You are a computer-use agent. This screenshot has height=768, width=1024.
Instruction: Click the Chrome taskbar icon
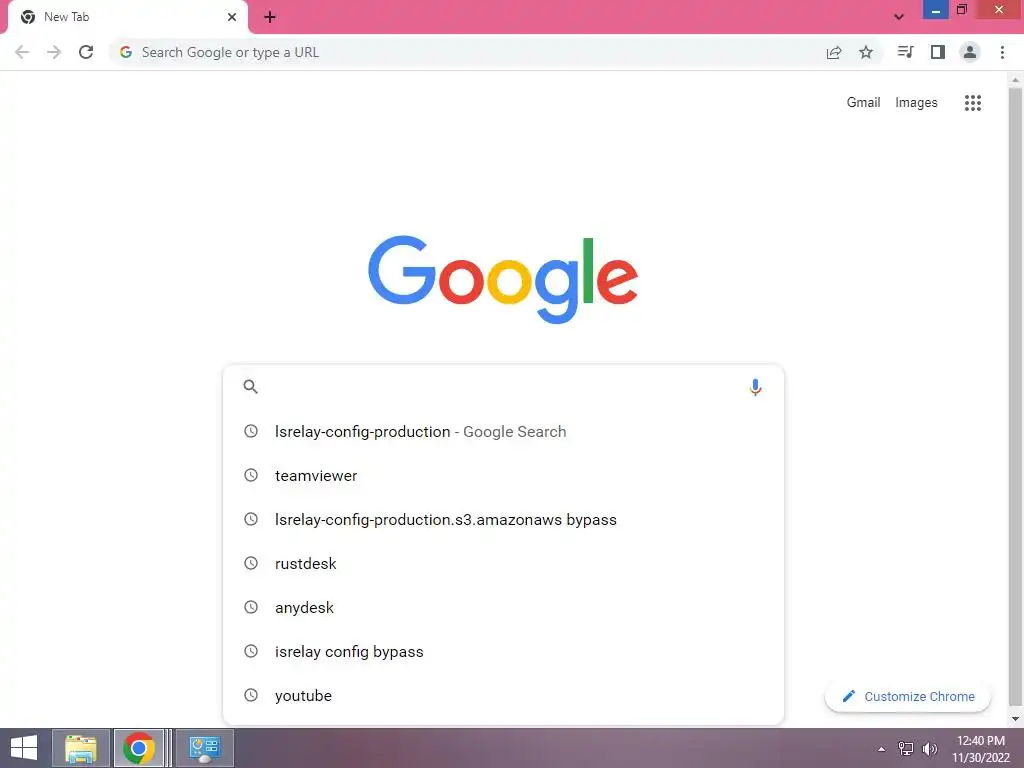point(138,748)
